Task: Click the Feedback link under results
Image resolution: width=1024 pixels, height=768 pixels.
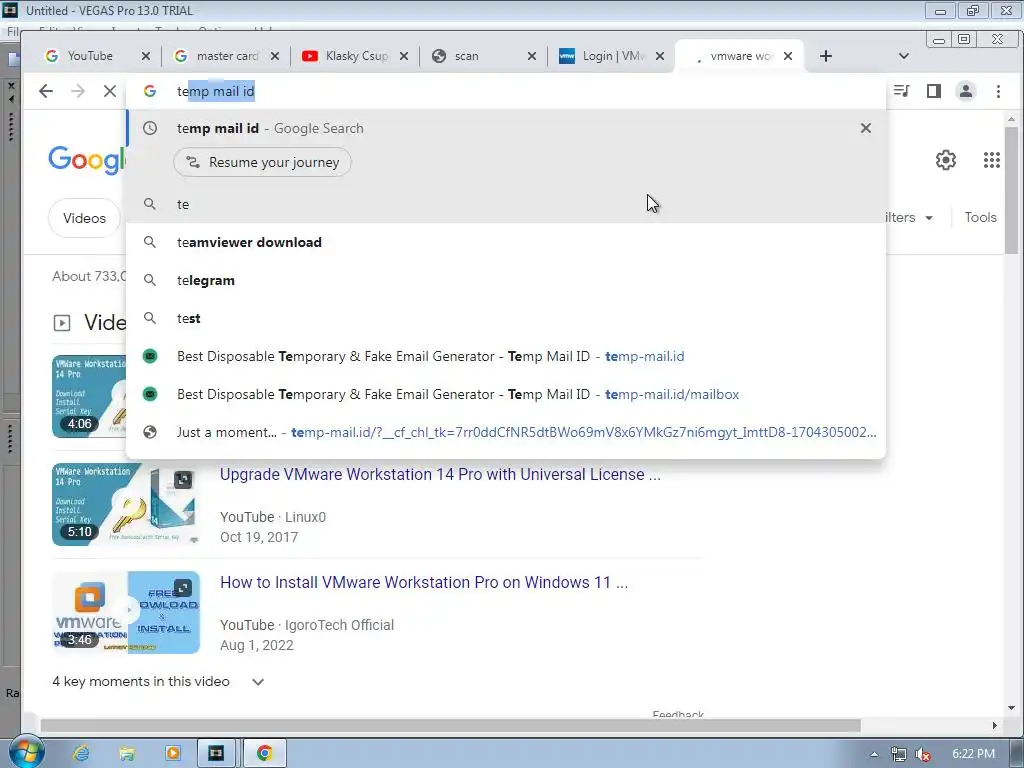Action: pos(678,714)
